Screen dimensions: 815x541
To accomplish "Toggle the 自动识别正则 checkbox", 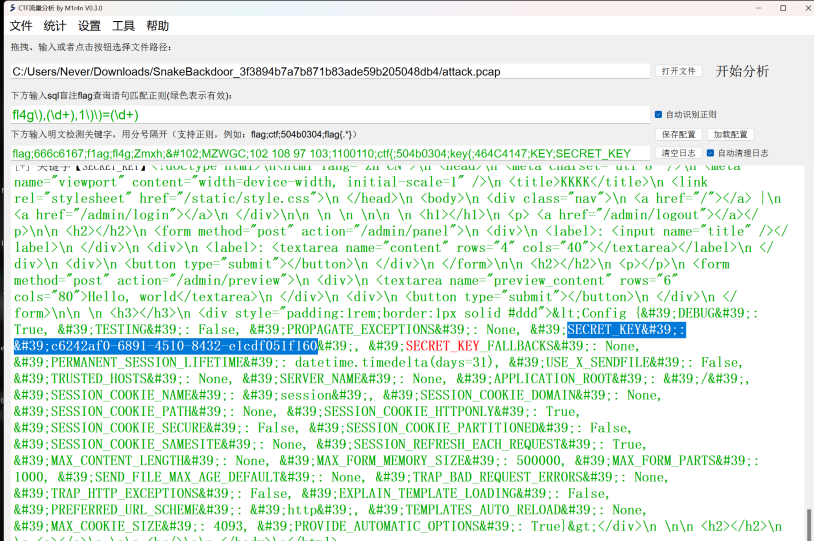I will coord(658,115).
